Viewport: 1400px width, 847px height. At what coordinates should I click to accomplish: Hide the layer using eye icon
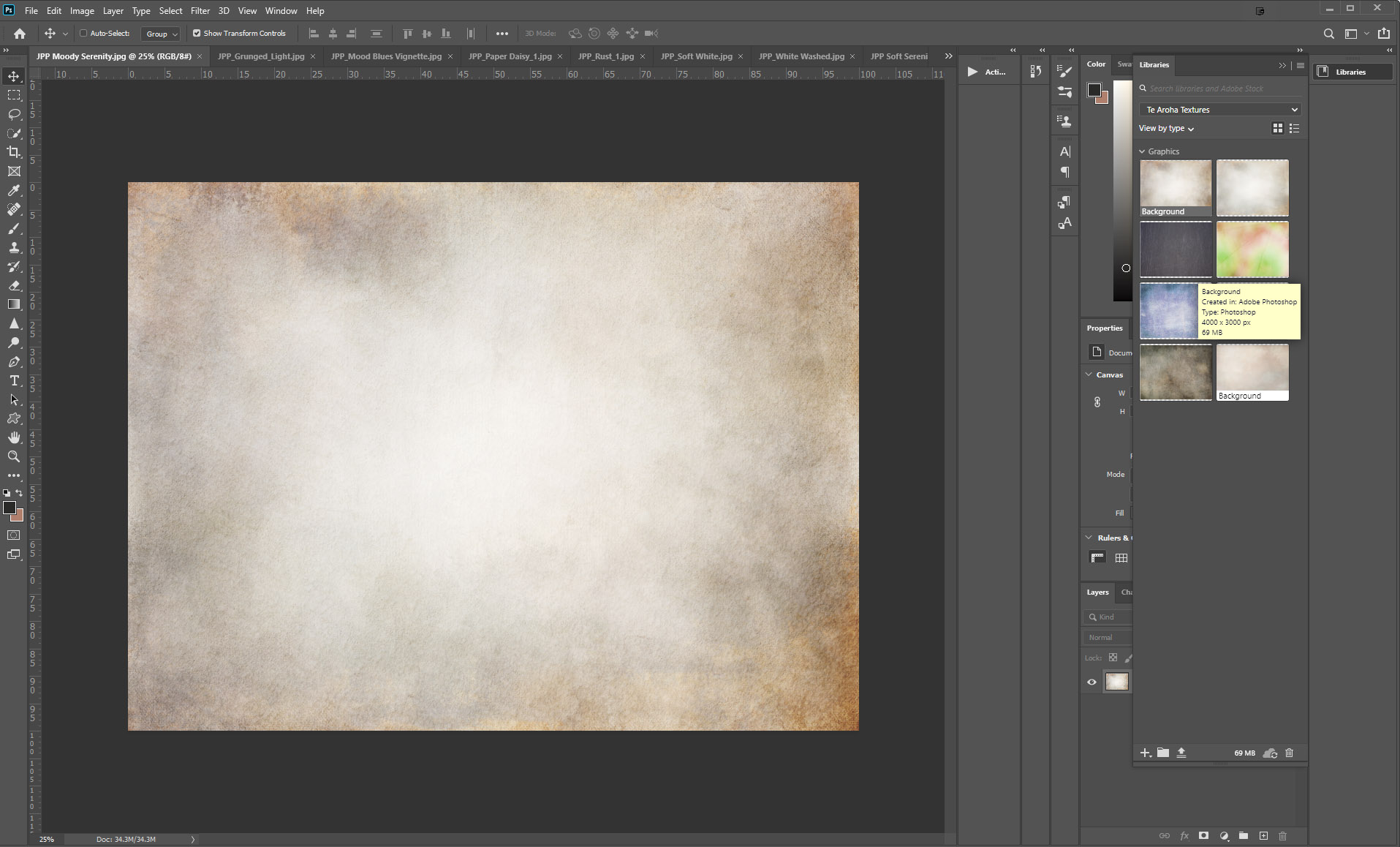pos(1091,682)
